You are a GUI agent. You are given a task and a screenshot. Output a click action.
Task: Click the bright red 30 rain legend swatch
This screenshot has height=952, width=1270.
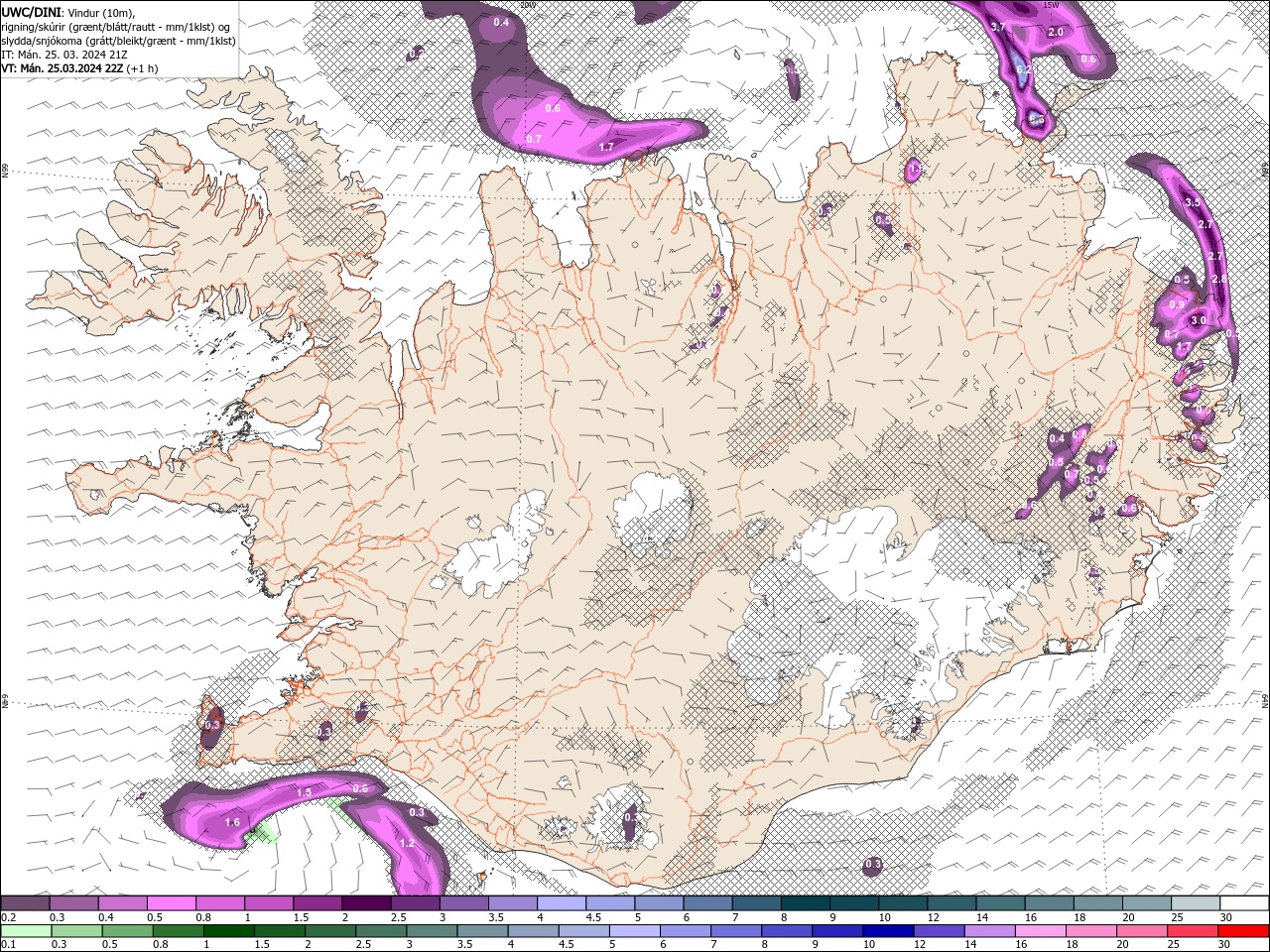pyautogui.click(x=1244, y=931)
